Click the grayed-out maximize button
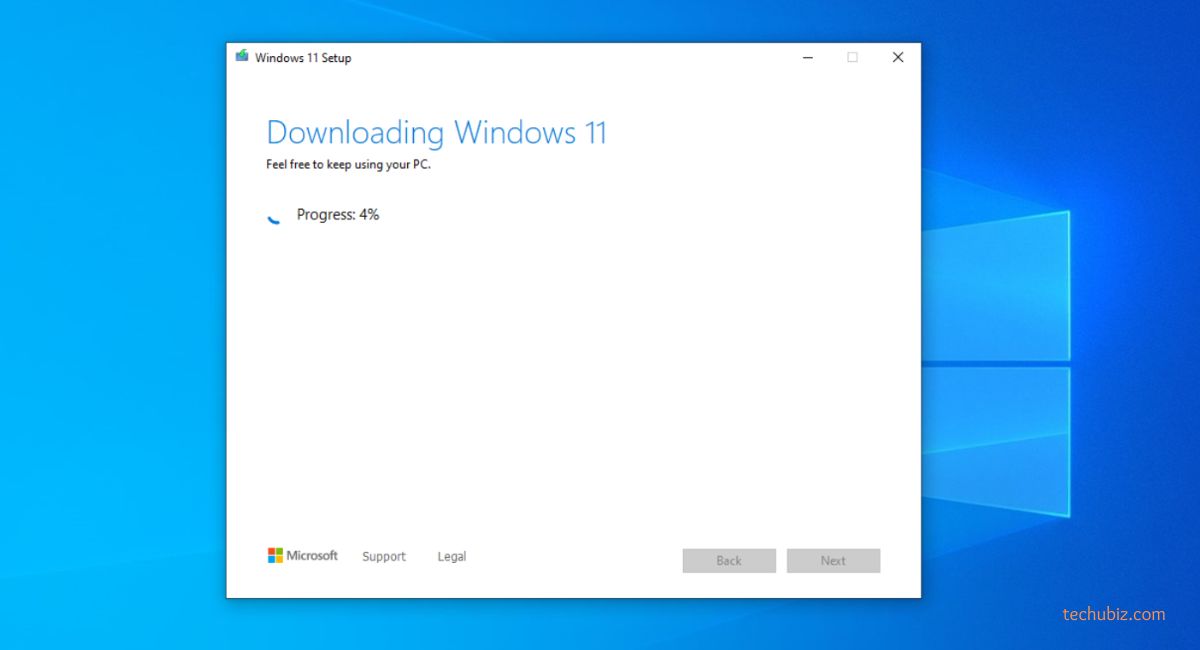This screenshot has width=1200, height=650. (x=852, y=58)
